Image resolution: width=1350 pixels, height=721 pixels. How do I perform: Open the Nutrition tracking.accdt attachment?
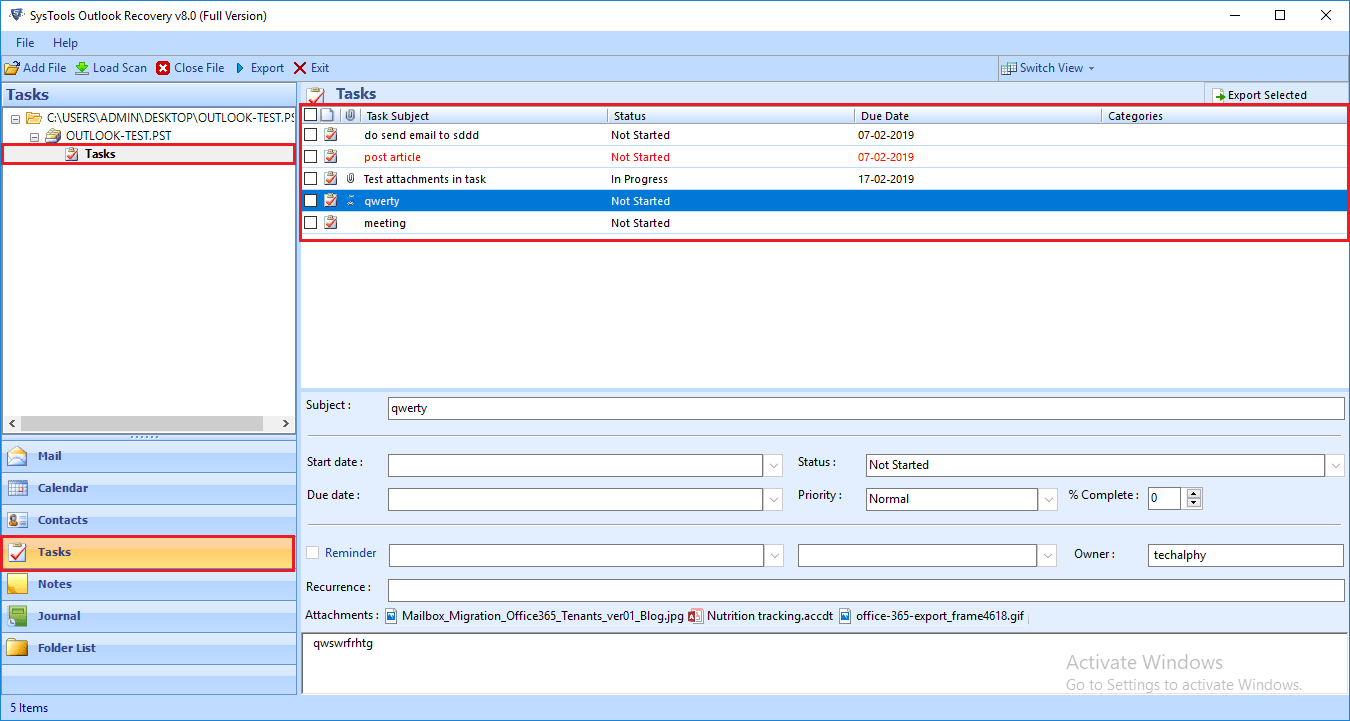pyautogui.click(x=768, y=616)
